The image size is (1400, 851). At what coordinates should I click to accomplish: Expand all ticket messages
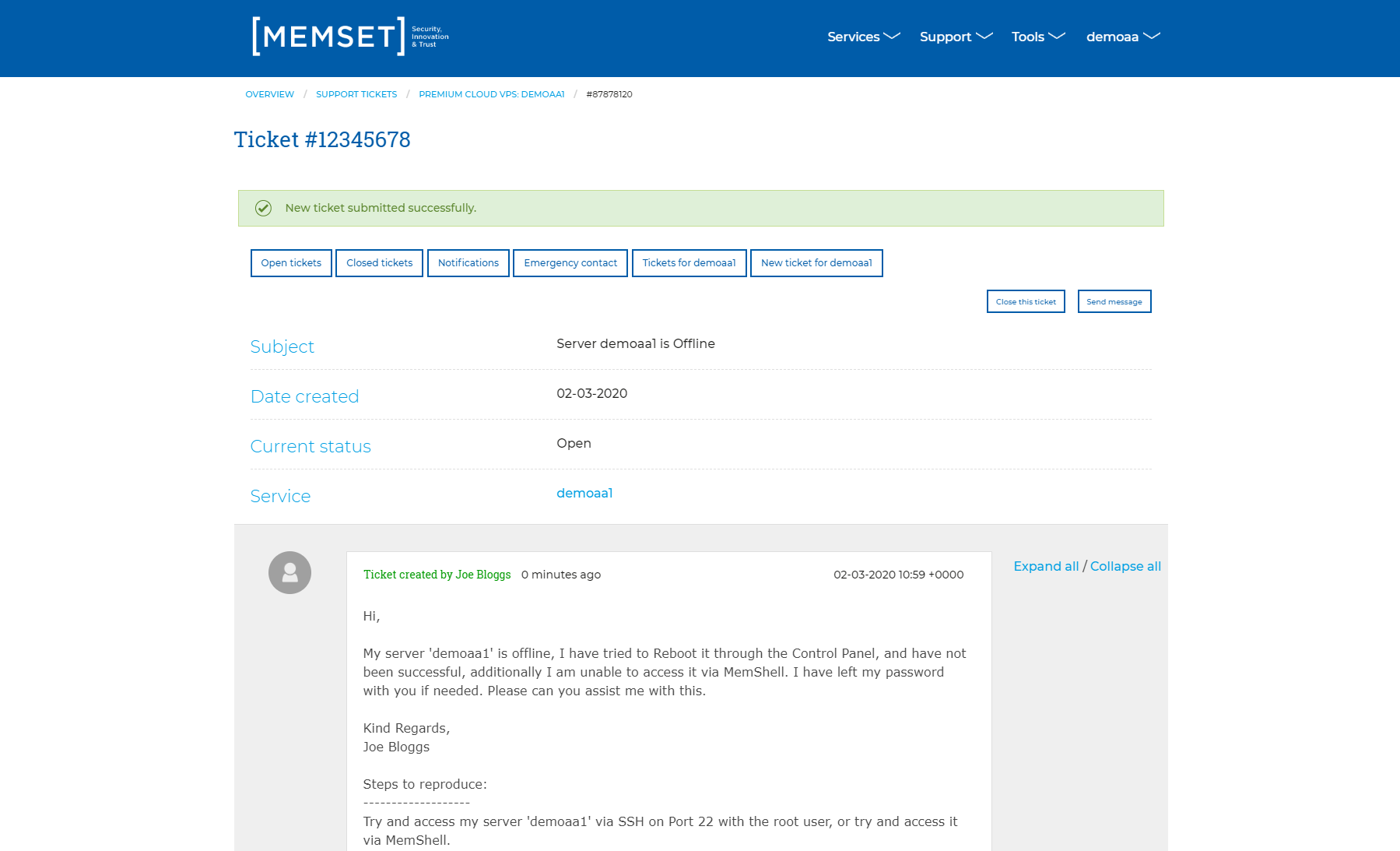coord(1046,566)
